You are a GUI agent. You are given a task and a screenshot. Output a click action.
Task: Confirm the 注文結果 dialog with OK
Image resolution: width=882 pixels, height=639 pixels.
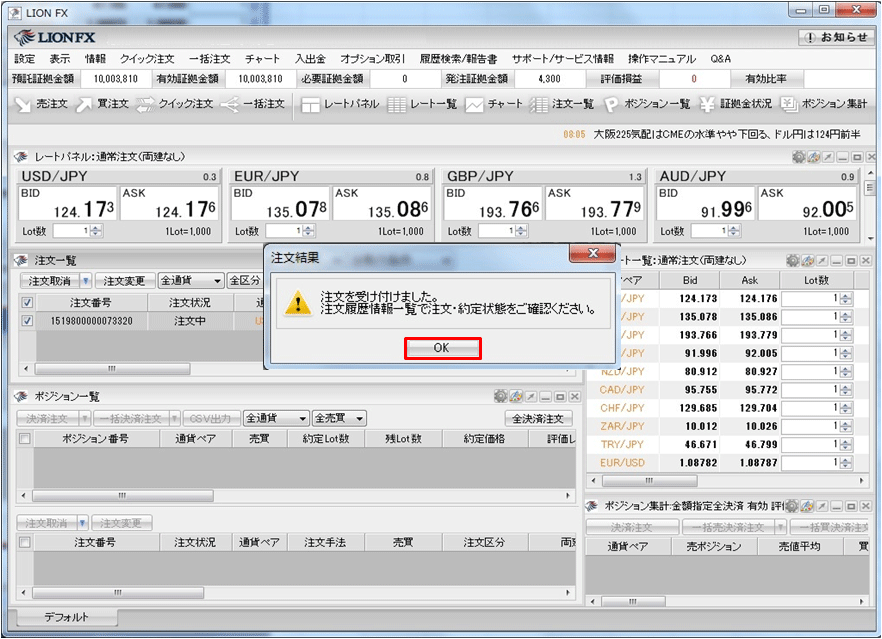click(x=442, y=348)
